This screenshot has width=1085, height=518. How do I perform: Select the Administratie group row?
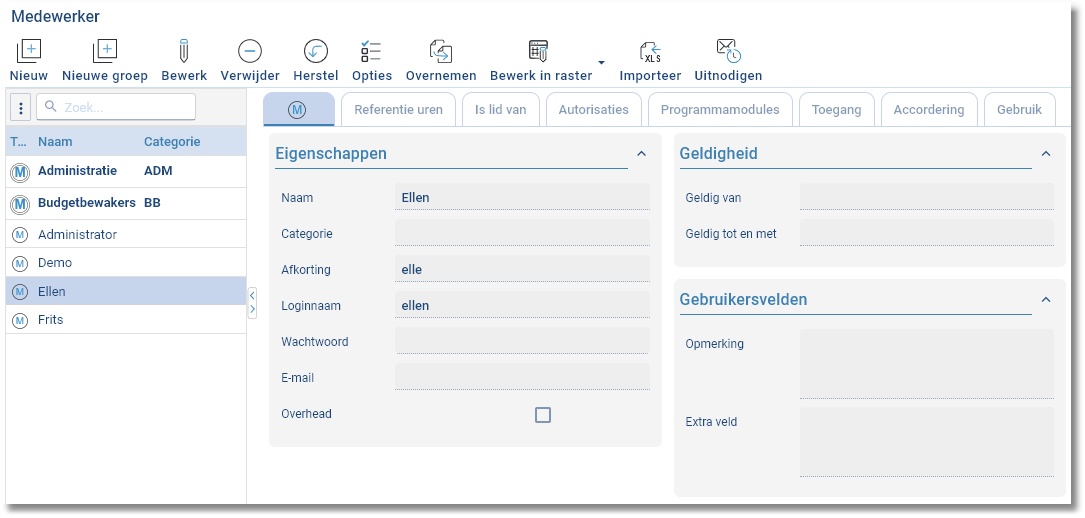pos(77,171)
